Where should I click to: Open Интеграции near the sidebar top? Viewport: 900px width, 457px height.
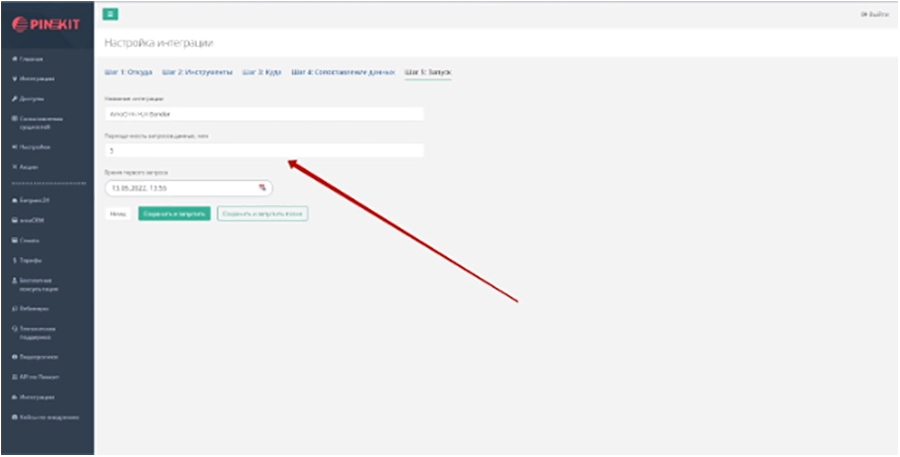(37, 78)
